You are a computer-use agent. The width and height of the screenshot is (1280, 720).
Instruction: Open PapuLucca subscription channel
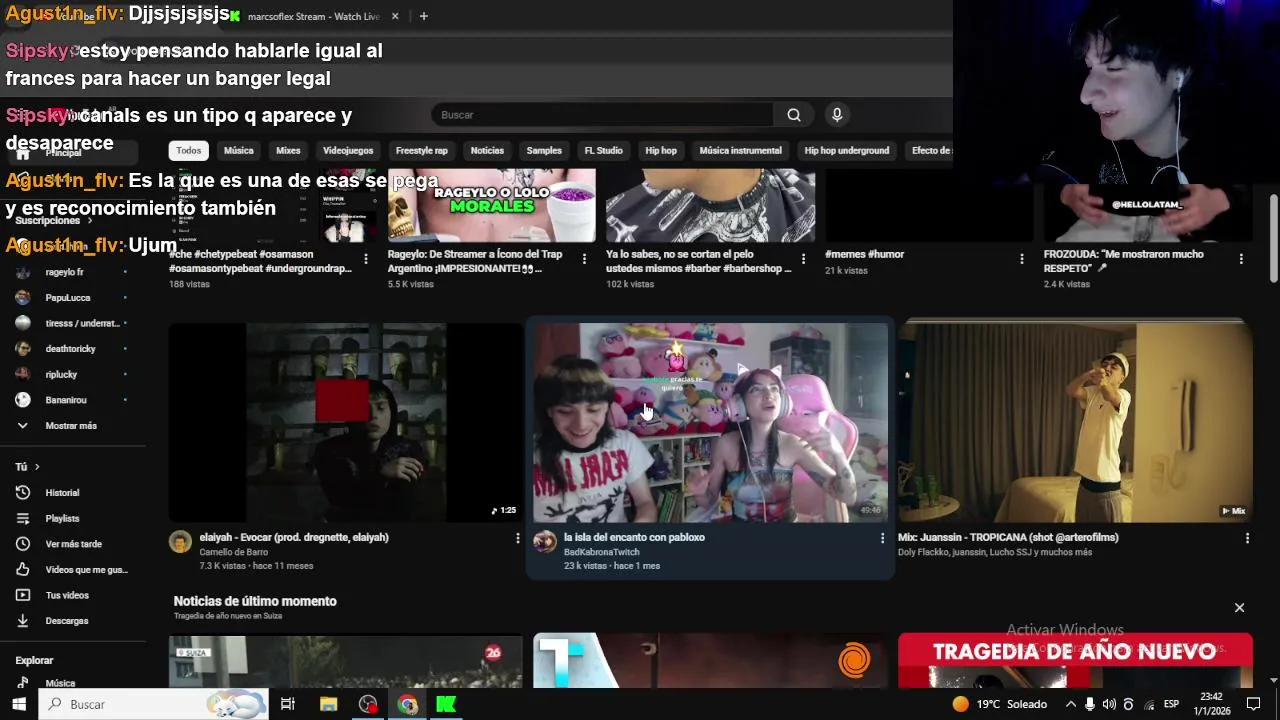66,298
